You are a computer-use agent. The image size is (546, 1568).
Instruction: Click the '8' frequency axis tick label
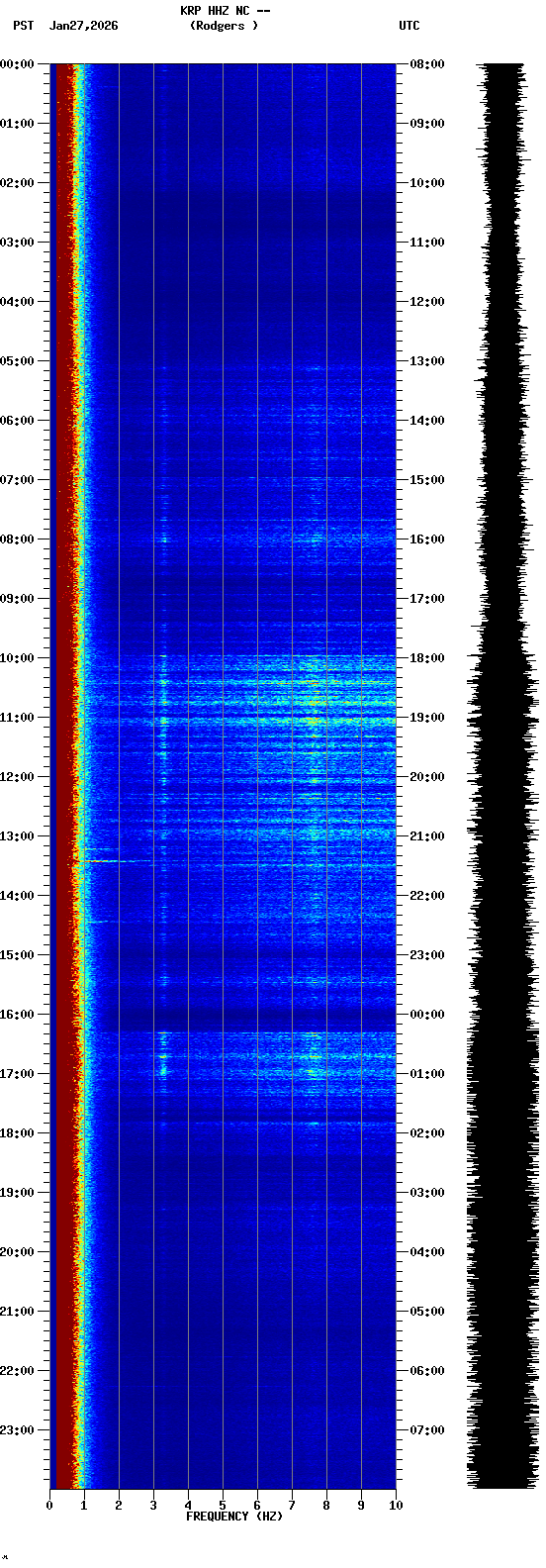coord(326,1506)
